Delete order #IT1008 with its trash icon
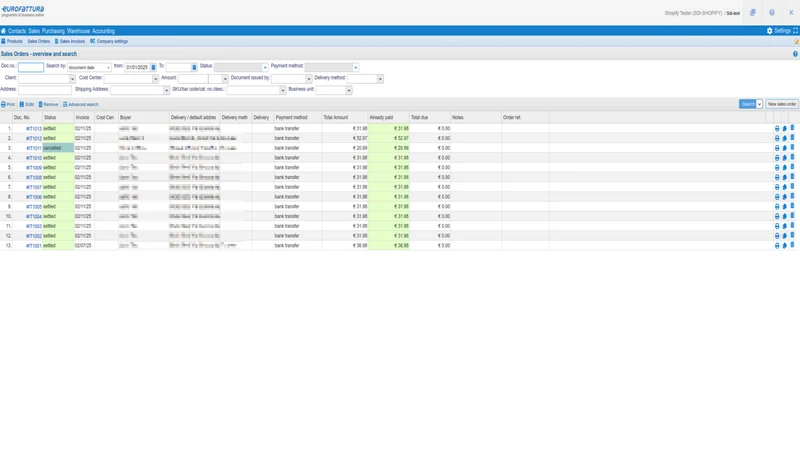Viewport: 800px width, 450px height. click(x=792, y=177)
